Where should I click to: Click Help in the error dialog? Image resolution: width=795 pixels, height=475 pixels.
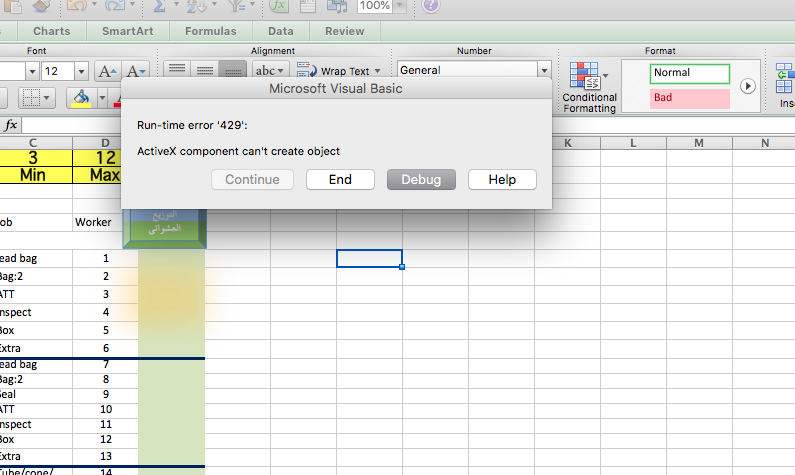click(502, 179)
